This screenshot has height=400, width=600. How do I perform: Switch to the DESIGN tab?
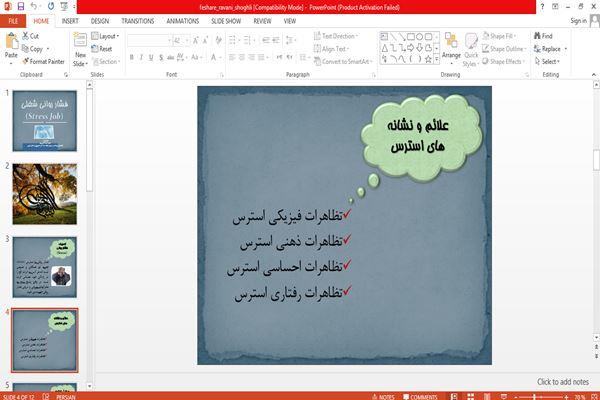click(100, 21)
